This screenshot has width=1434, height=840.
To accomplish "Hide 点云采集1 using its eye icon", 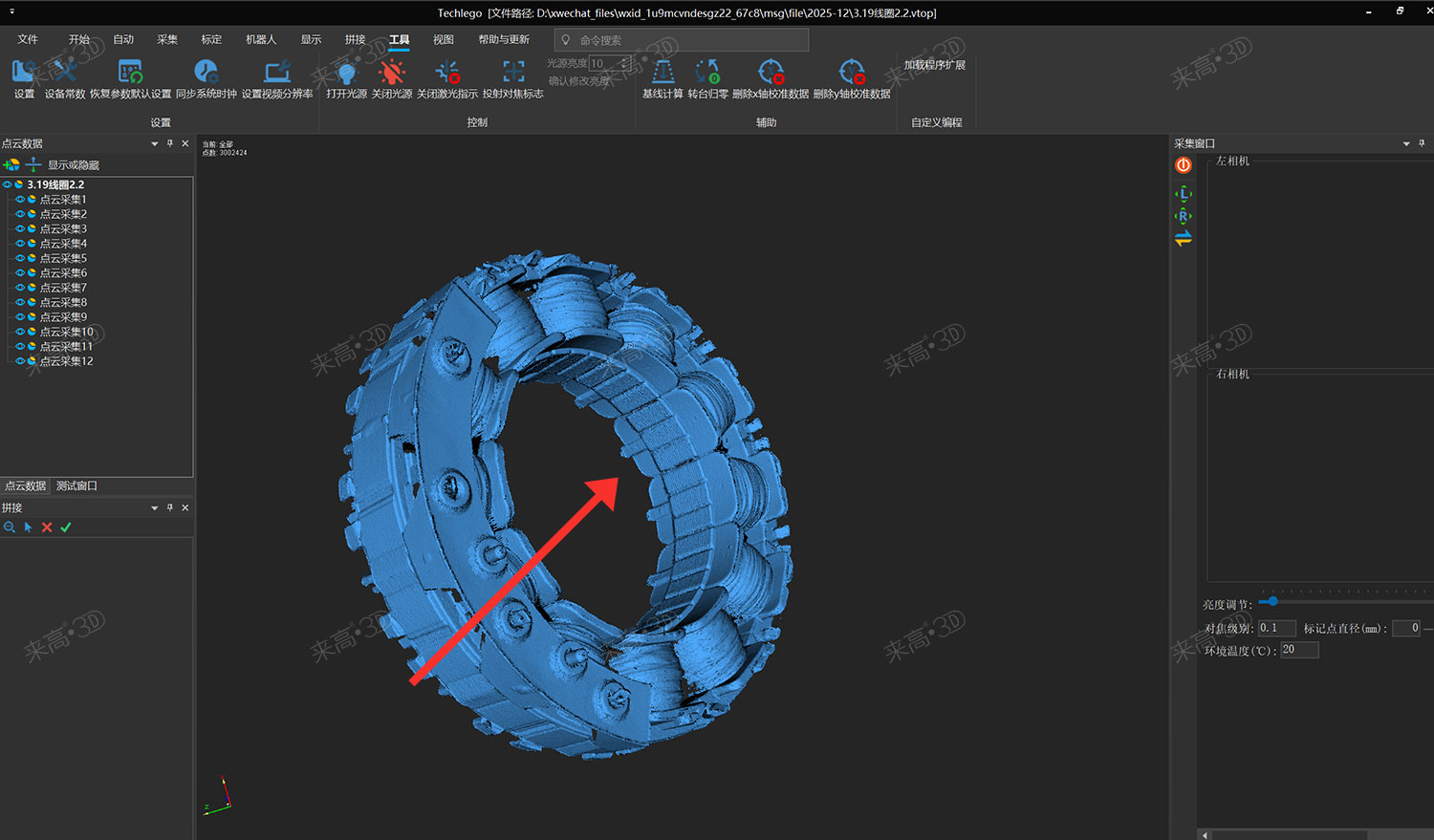I will [20, 200].
